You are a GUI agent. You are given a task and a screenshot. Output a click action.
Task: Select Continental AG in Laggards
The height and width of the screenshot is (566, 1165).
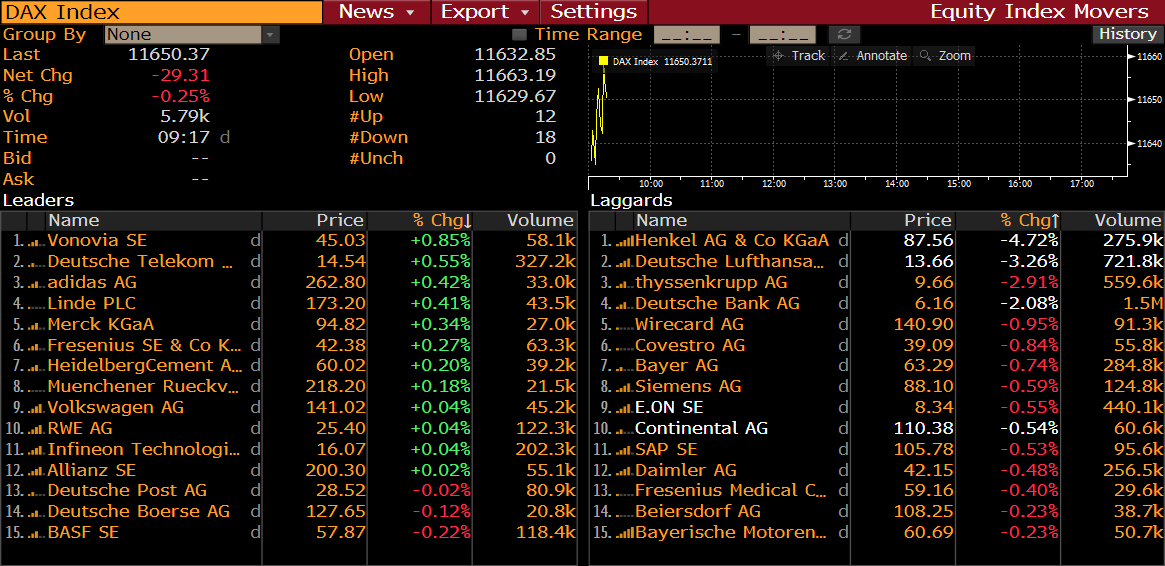701,429
